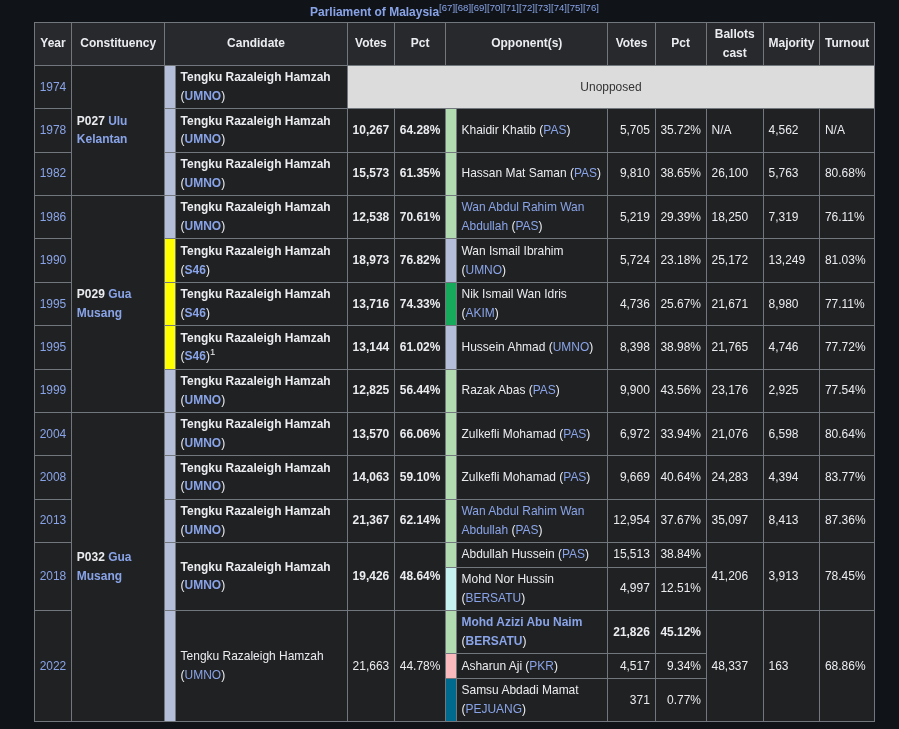Viewport: 899px width, 729px height.
Task: Follow the AKIM party link
Action: pyautogui.click(x=480, y=313)
